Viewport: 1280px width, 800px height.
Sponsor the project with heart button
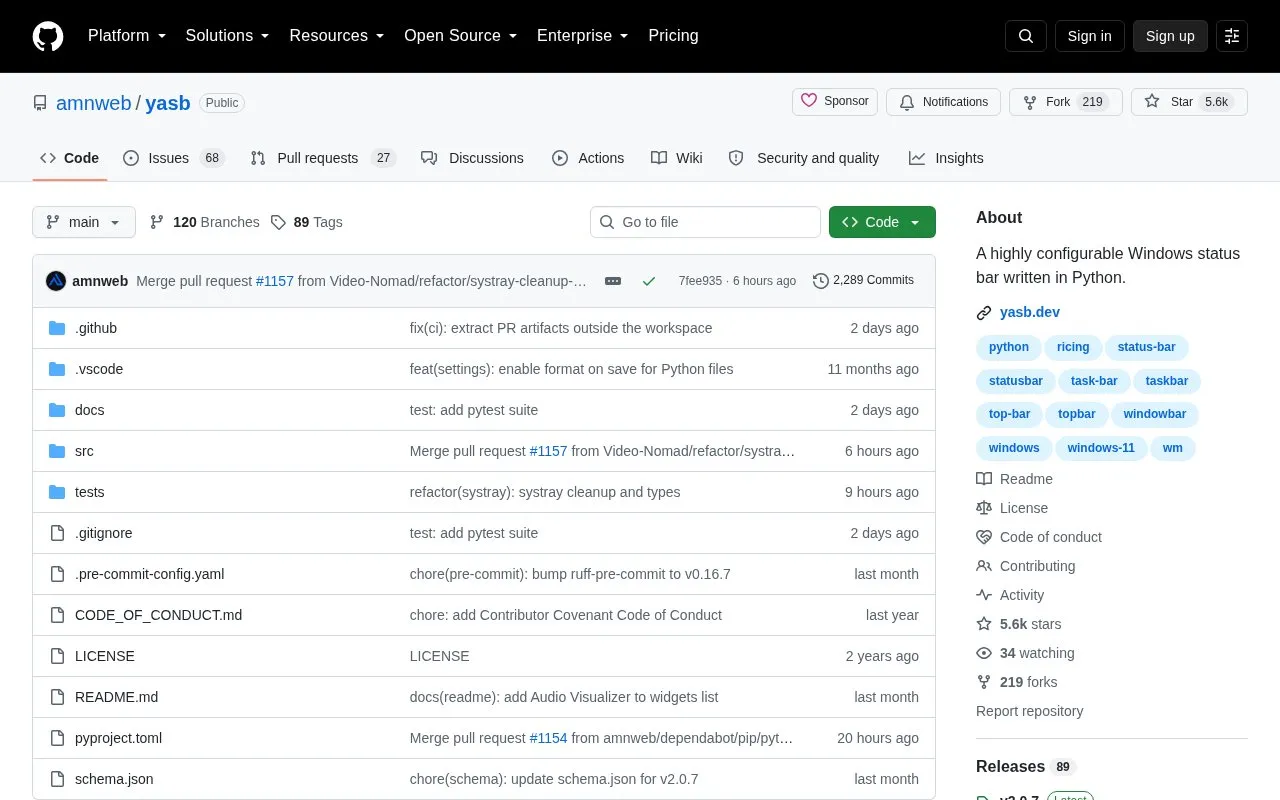835,102
